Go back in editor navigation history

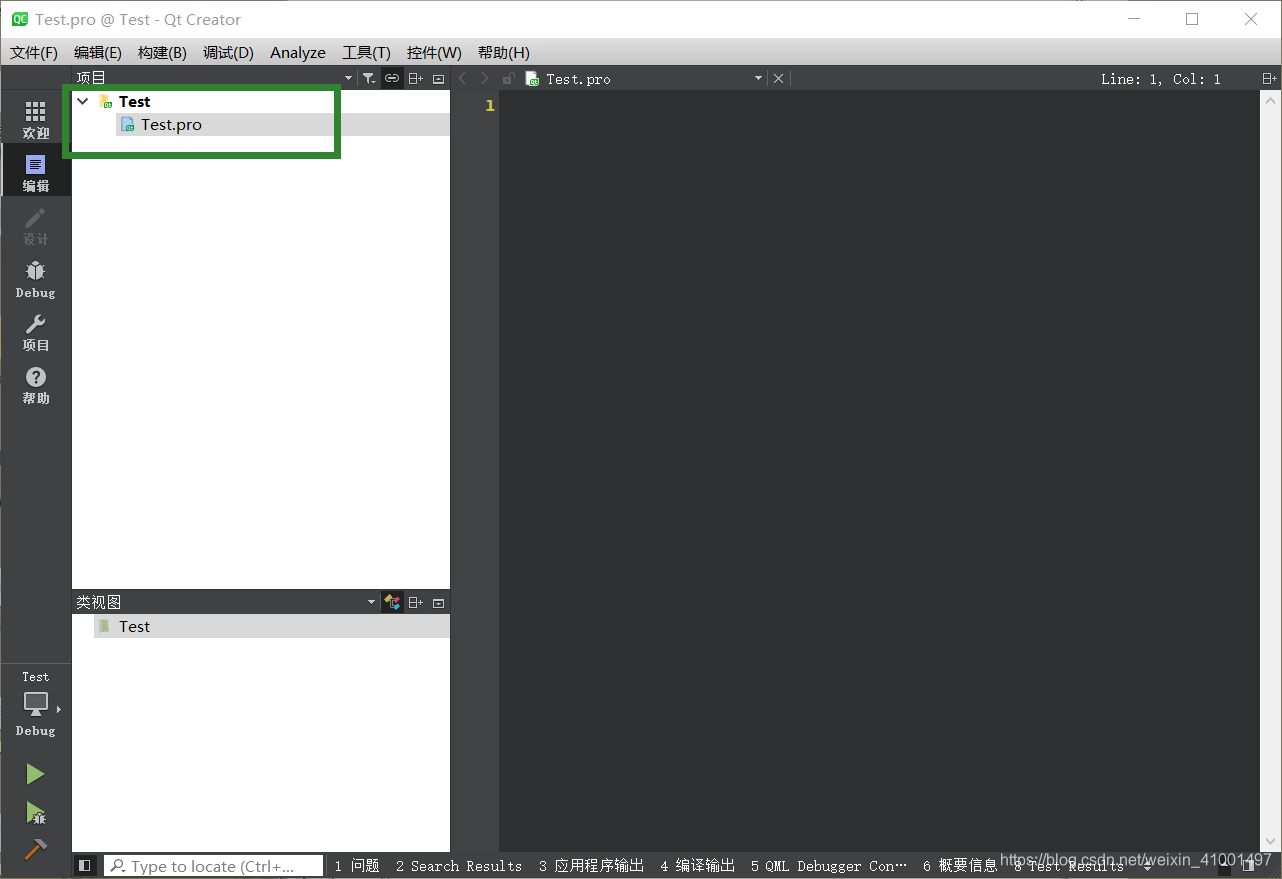(462, 78)
